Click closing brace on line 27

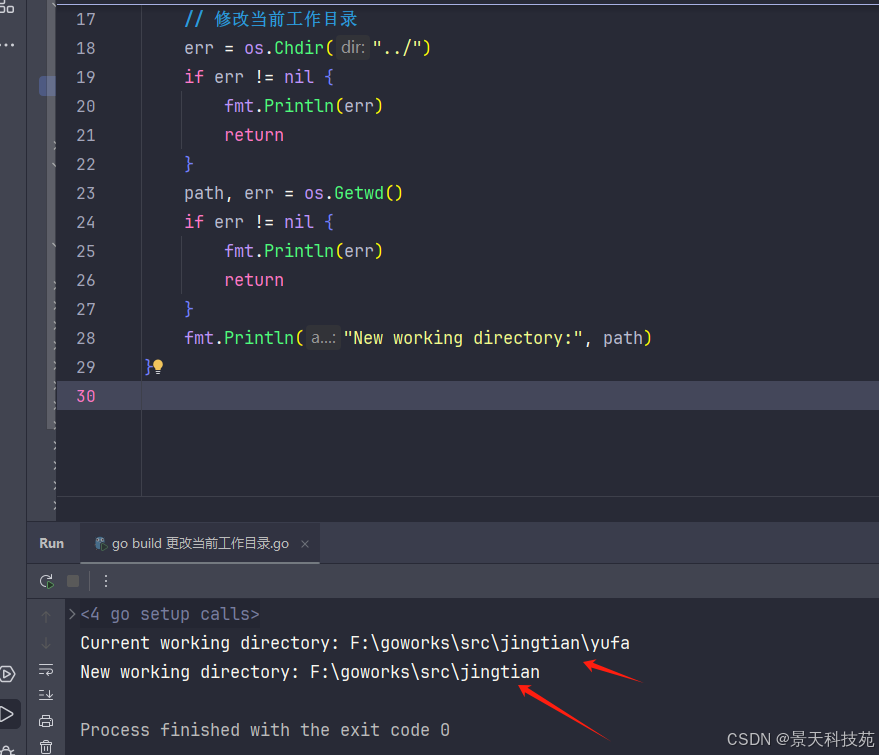coord(189,309)
